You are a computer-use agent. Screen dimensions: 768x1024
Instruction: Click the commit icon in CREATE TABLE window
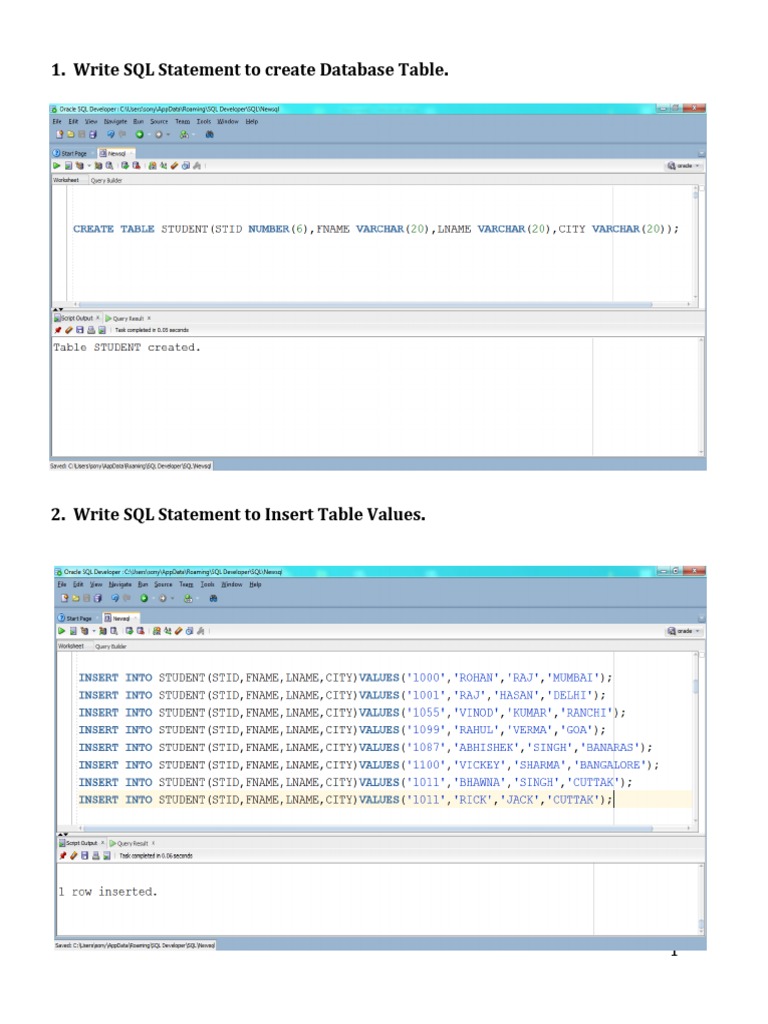tap(125, 166)
